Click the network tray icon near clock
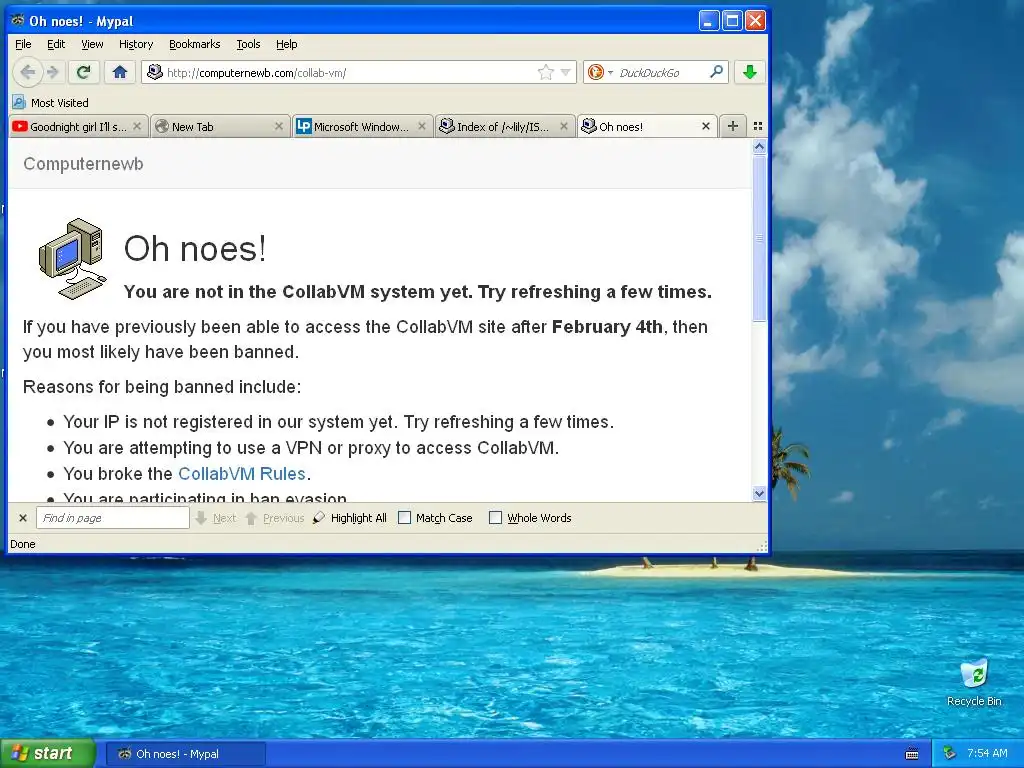Screen dimensions: 1024x768 (950, 753)
